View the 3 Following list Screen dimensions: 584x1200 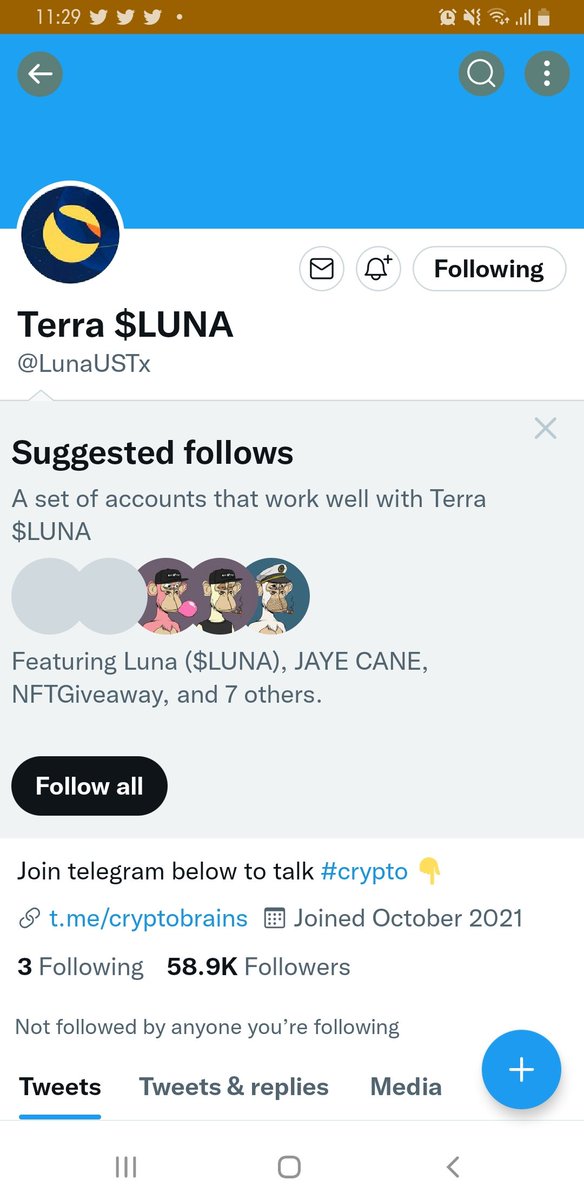click(81, 967)
